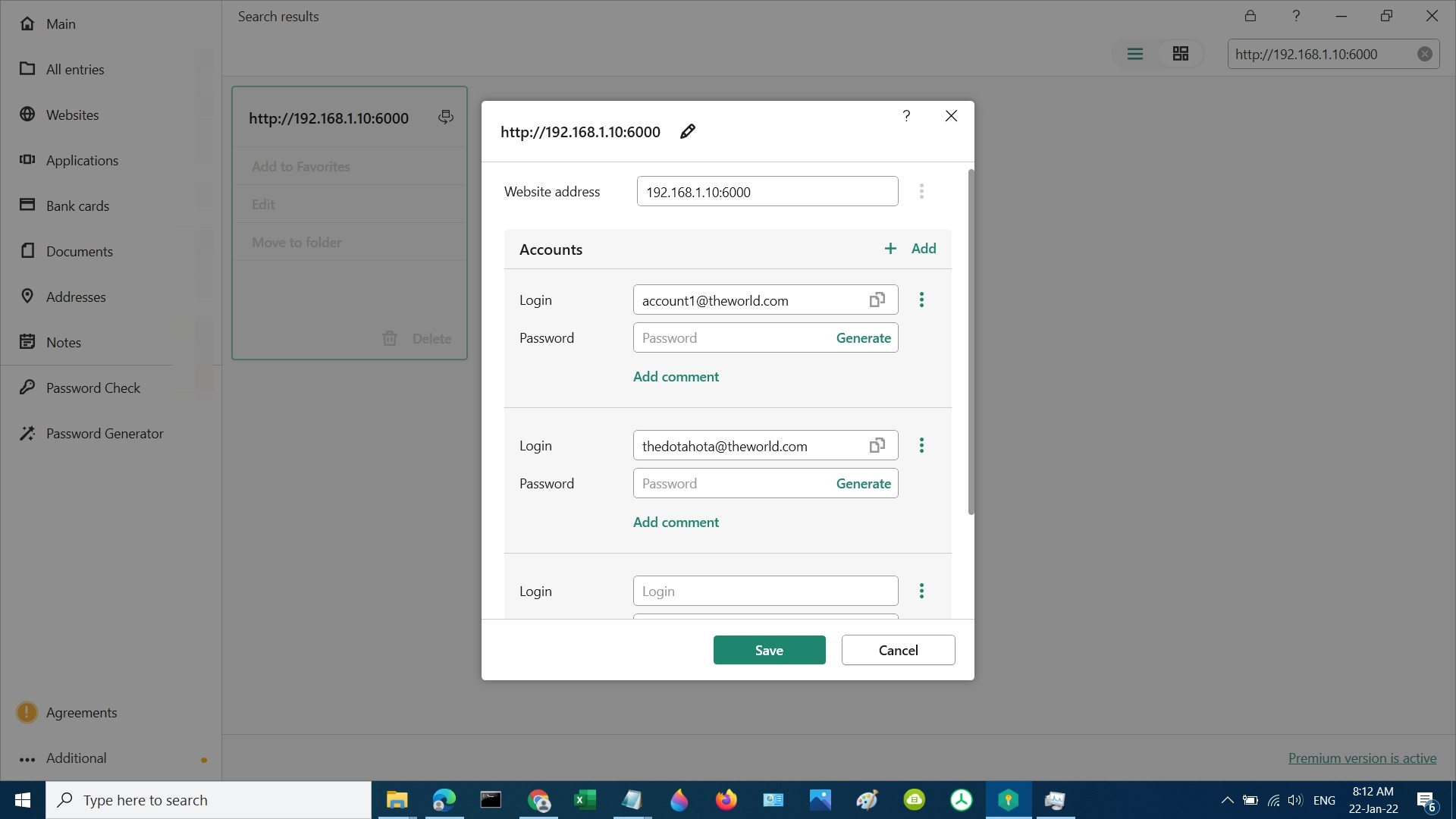The width and height of the screenshot is (1456, 819).
Task: Open website address options menu
Action: (x=921, y=191)
